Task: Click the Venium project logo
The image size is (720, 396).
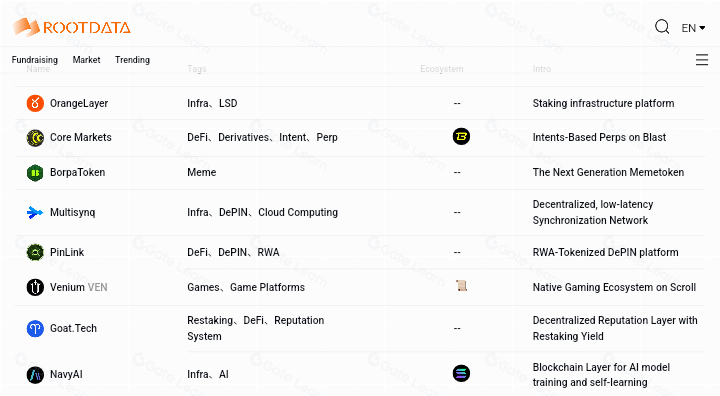Action: [35, 287]
